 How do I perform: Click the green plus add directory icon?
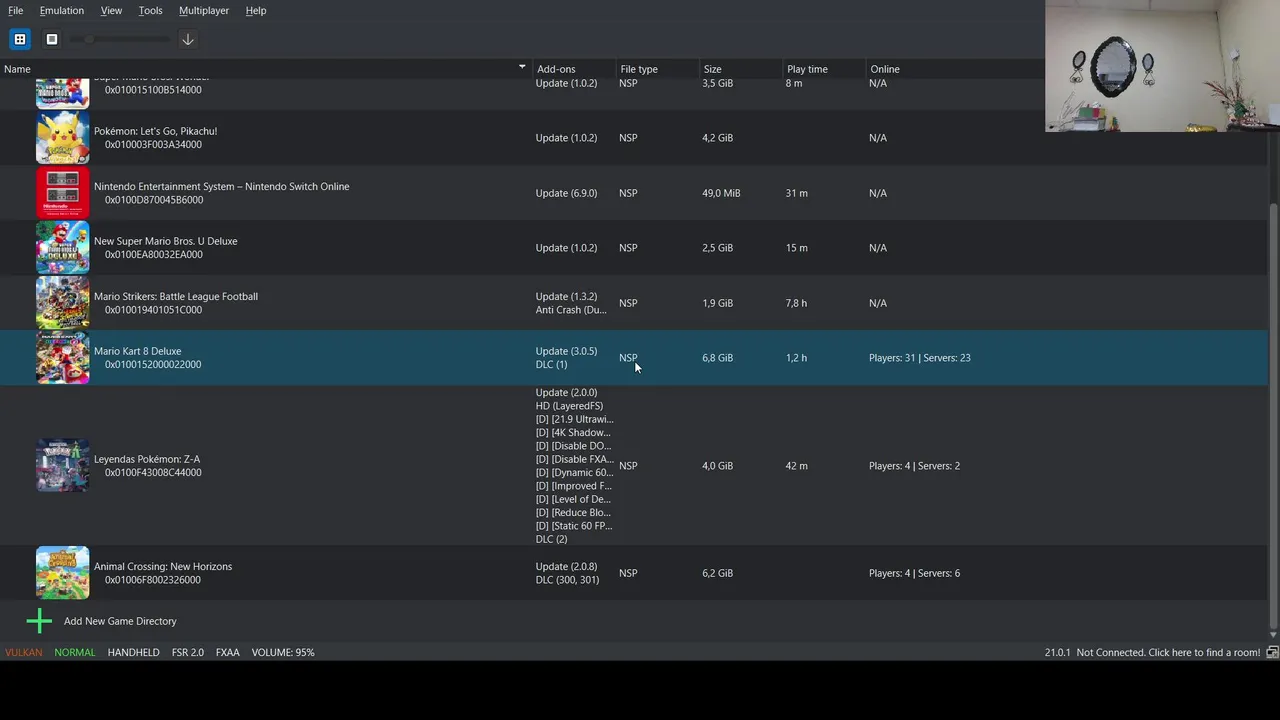[39, 621]
